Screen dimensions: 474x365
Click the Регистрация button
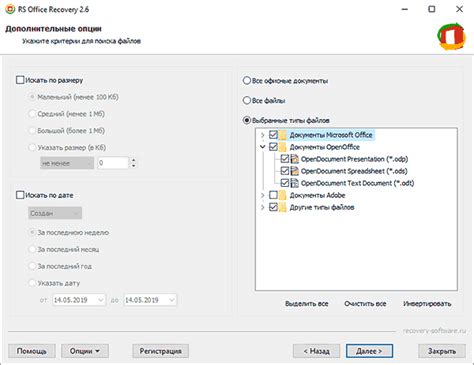pyautogui.click(x=161, y=351)
